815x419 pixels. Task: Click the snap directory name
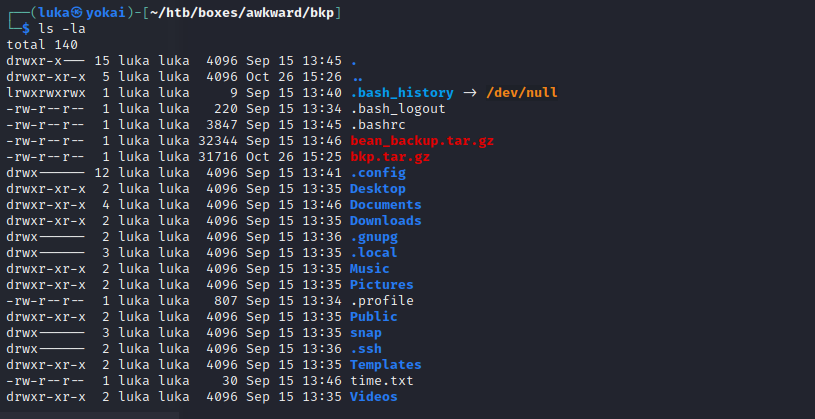(x=365, y=333)
